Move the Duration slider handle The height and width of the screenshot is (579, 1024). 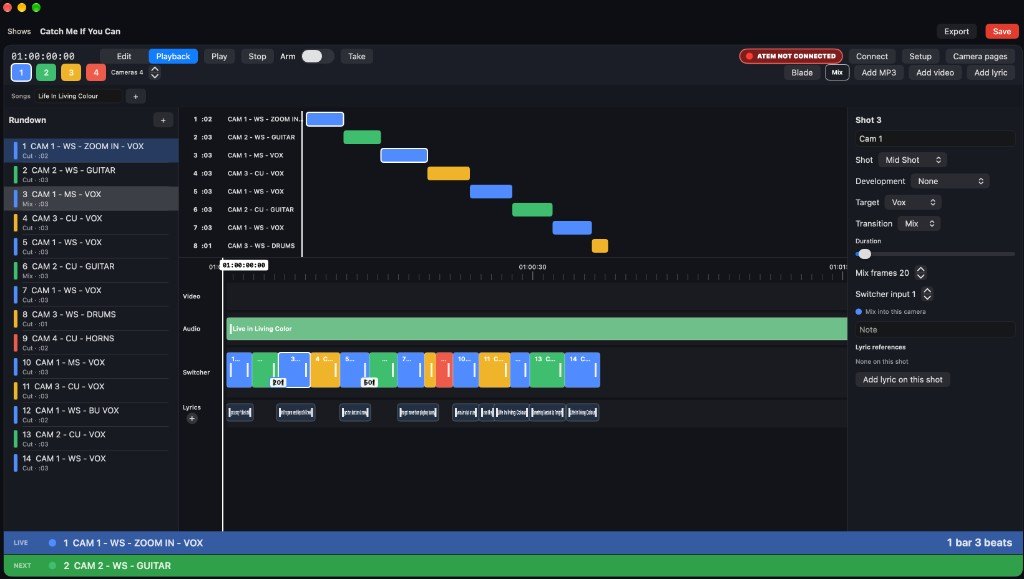[865, 254]
